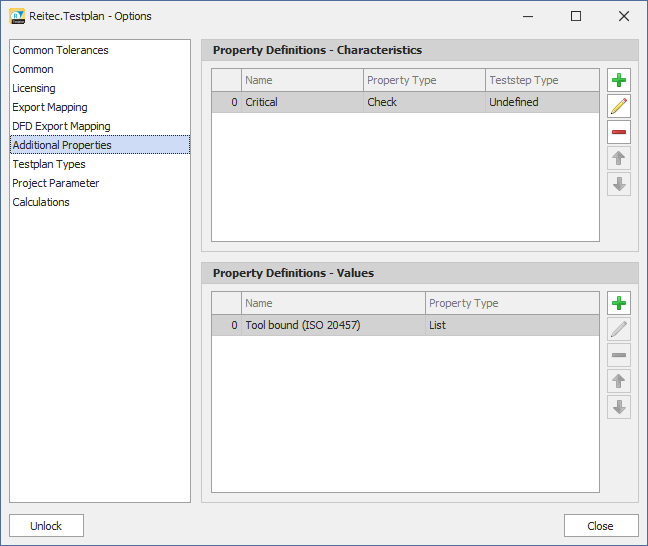Go to Export Mapping settings
The height and width of the screenshot is (546, 648).
[50, 107]
